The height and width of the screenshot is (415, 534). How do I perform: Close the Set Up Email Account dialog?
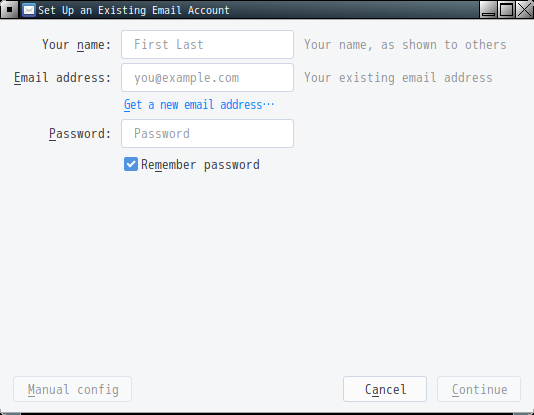(x=524, y=10)
